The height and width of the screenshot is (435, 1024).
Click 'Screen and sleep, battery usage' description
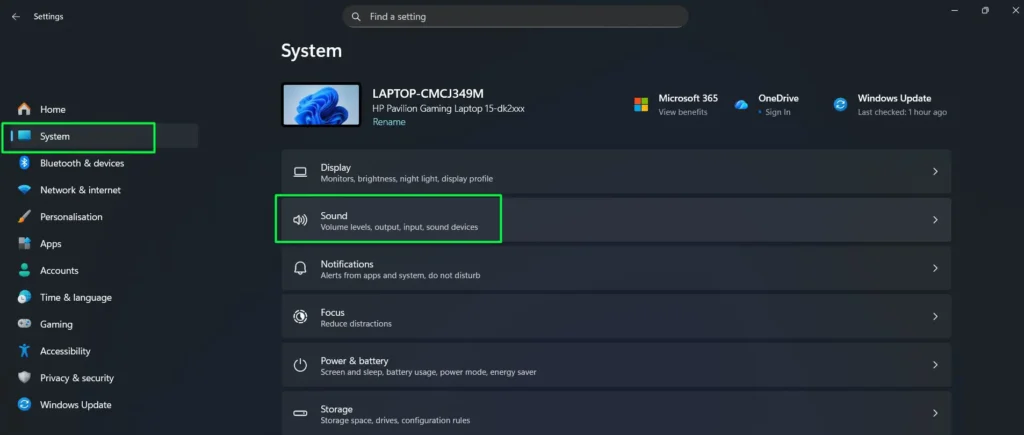coord(428,372)
